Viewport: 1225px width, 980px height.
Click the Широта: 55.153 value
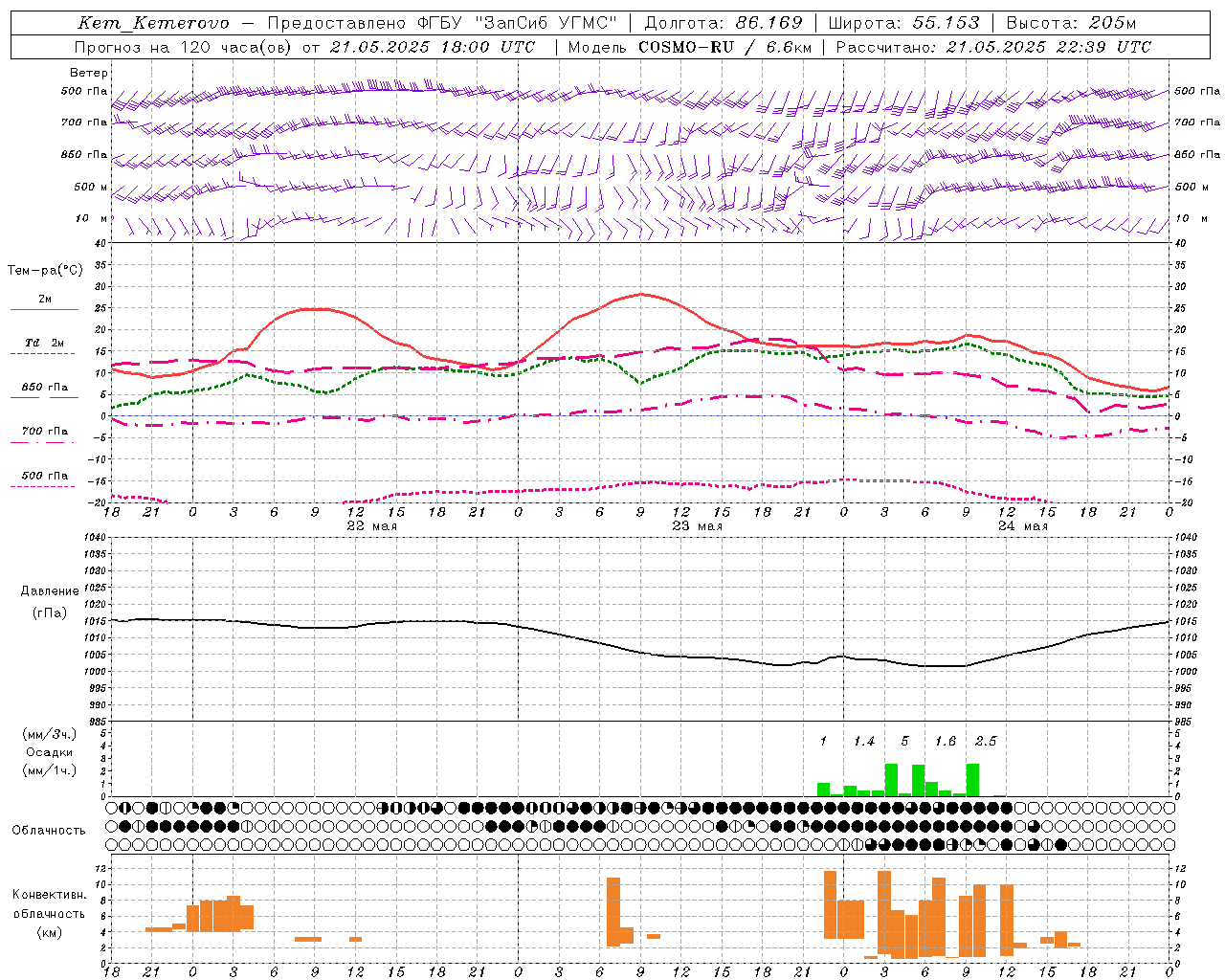(904, 23)
